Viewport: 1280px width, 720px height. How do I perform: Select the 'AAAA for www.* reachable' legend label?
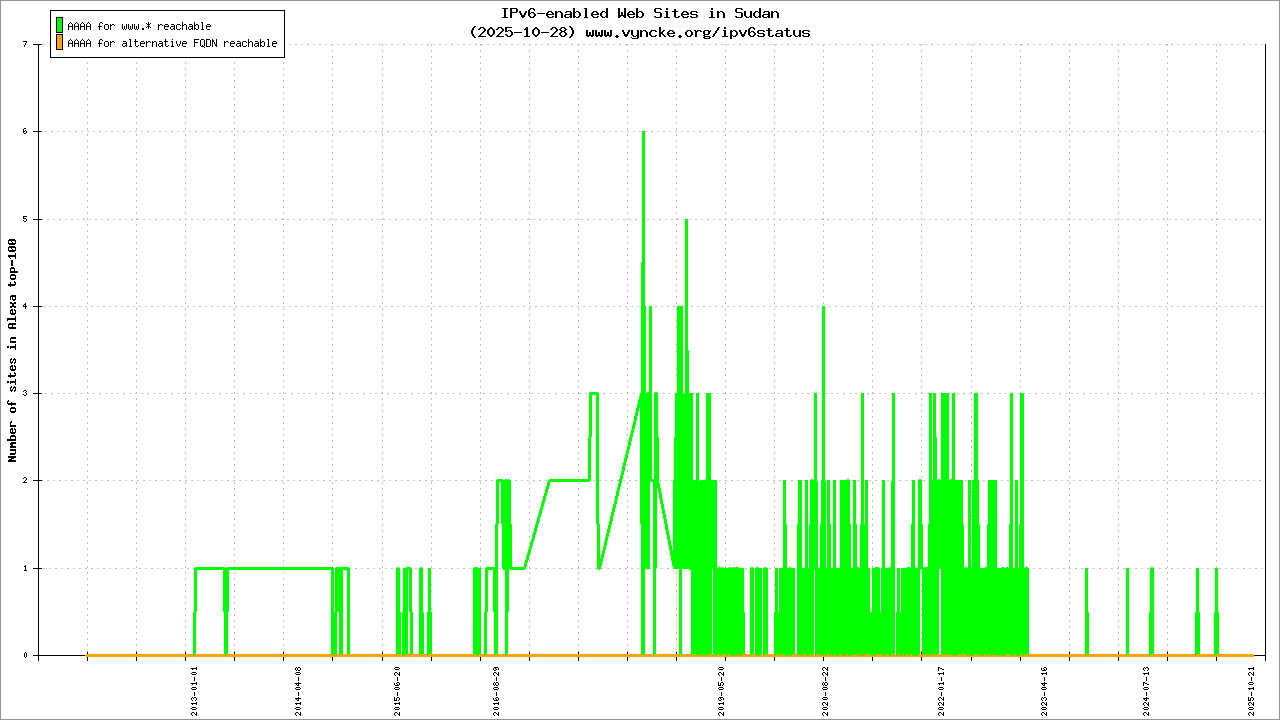pos(139,26)
